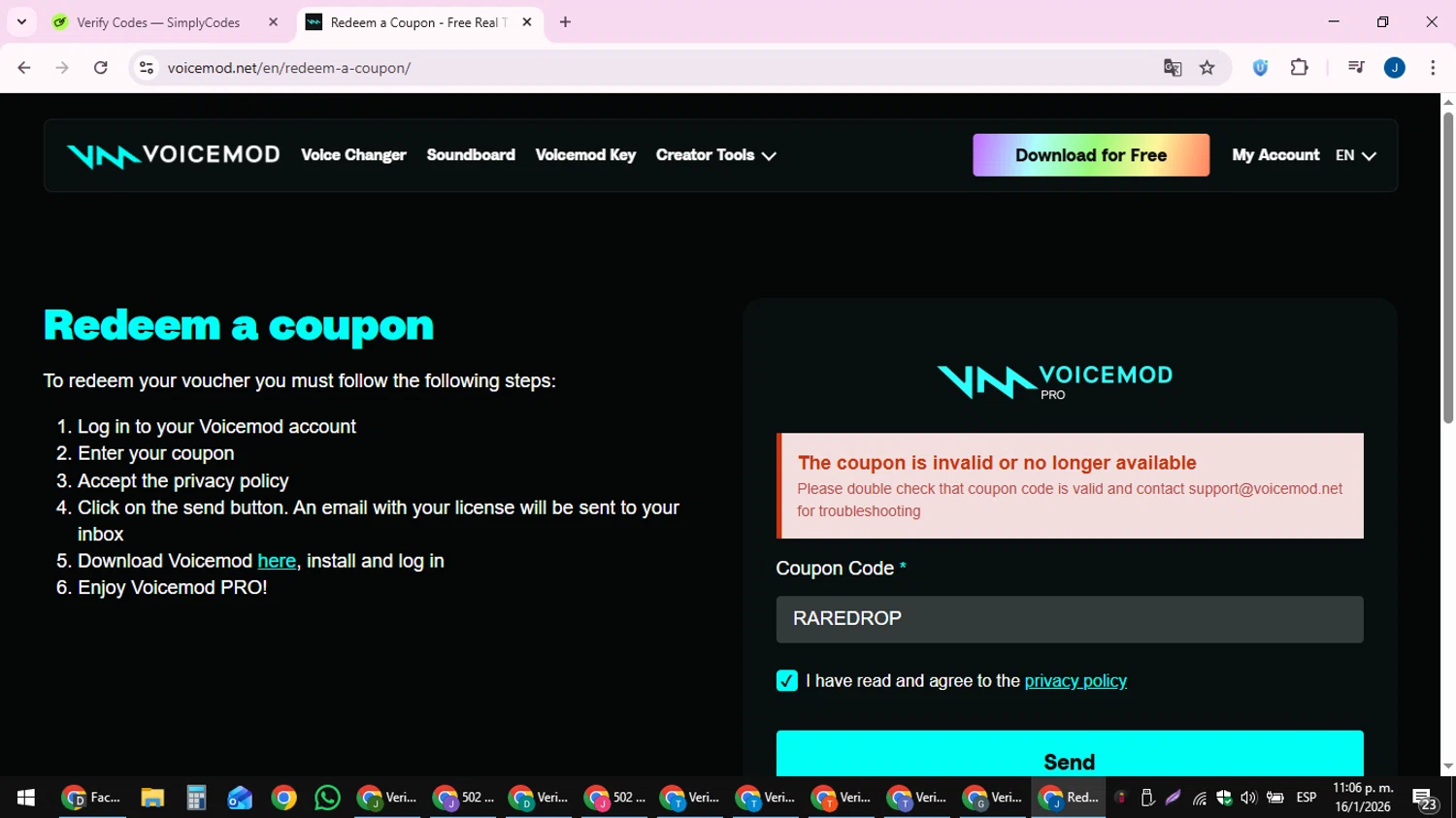Open the Chrome profile avatar J
The height and width of the screenshot is (818, 1456).
pos(1395,68)
